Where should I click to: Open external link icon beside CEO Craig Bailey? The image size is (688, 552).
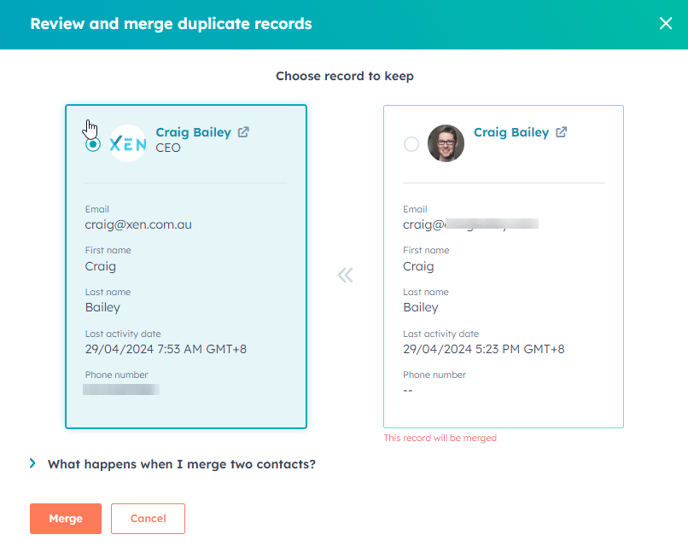pyautogui.click(x=244, y=132)
